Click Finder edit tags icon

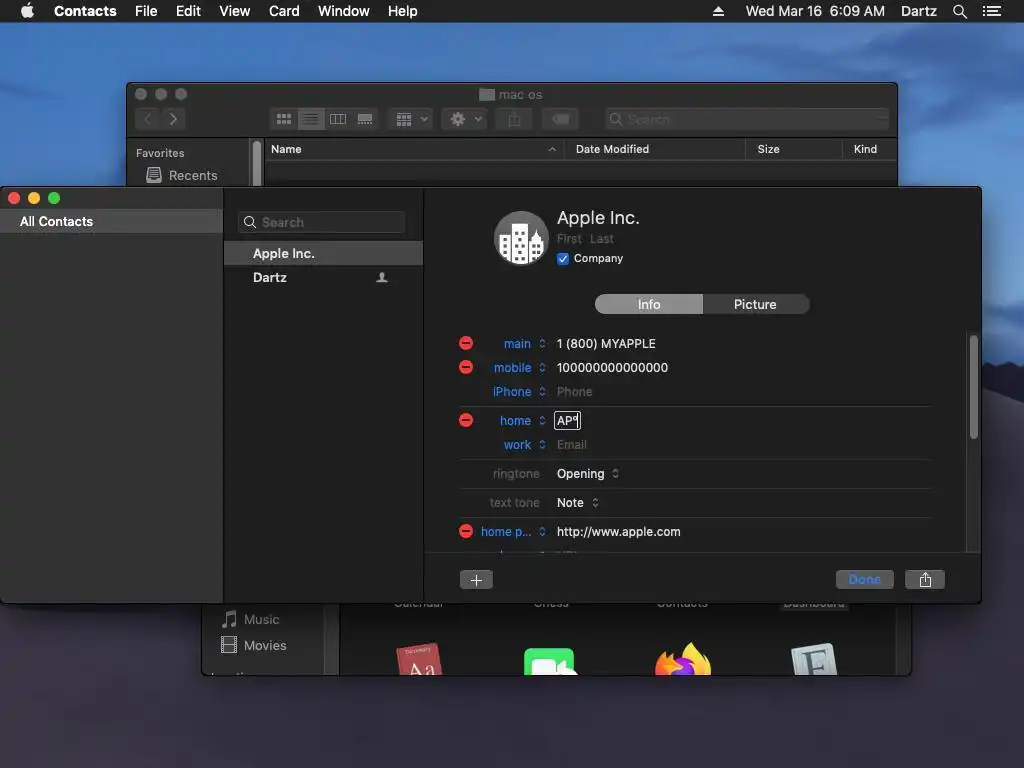coord(560,119)
